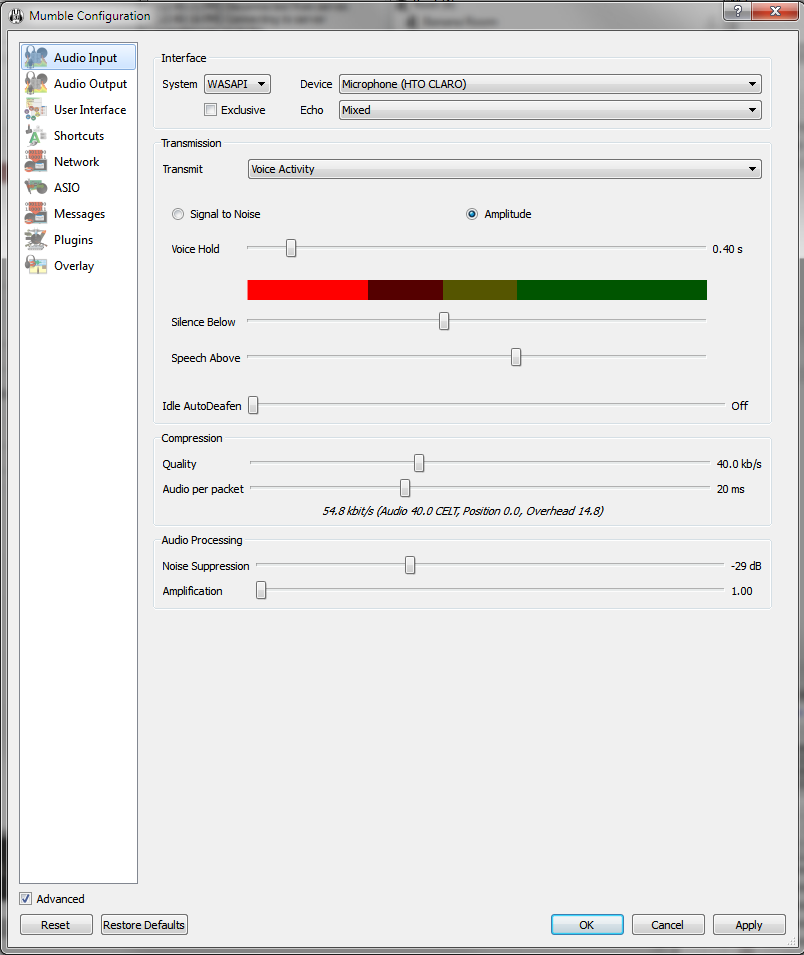This screenshot has height=955, width=804.
Task: Click the Silence Below slider handle
Action: click(x=444, y=321)
